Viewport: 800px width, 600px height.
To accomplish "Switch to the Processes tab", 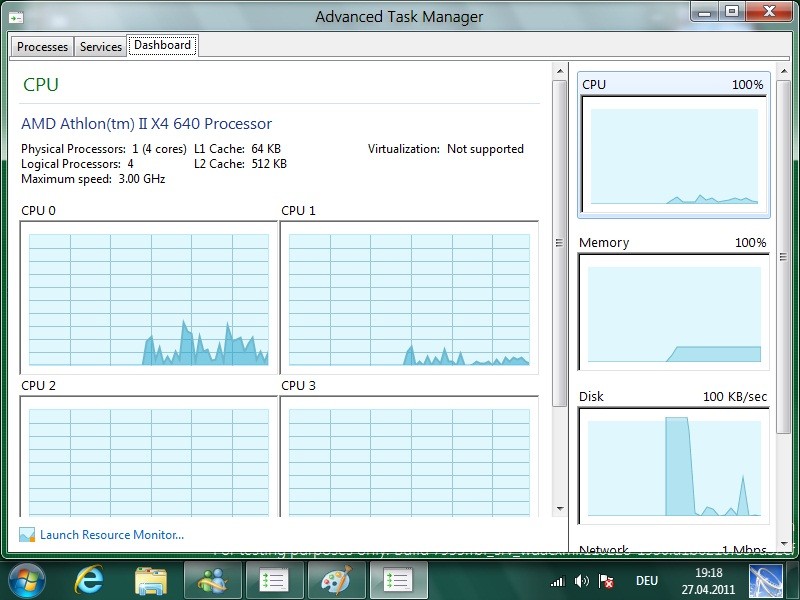I will (42, 46).
